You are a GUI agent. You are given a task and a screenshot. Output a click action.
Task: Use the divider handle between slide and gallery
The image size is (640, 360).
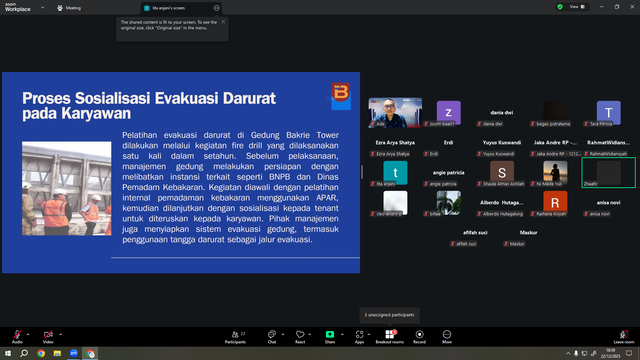coord(362,172)
